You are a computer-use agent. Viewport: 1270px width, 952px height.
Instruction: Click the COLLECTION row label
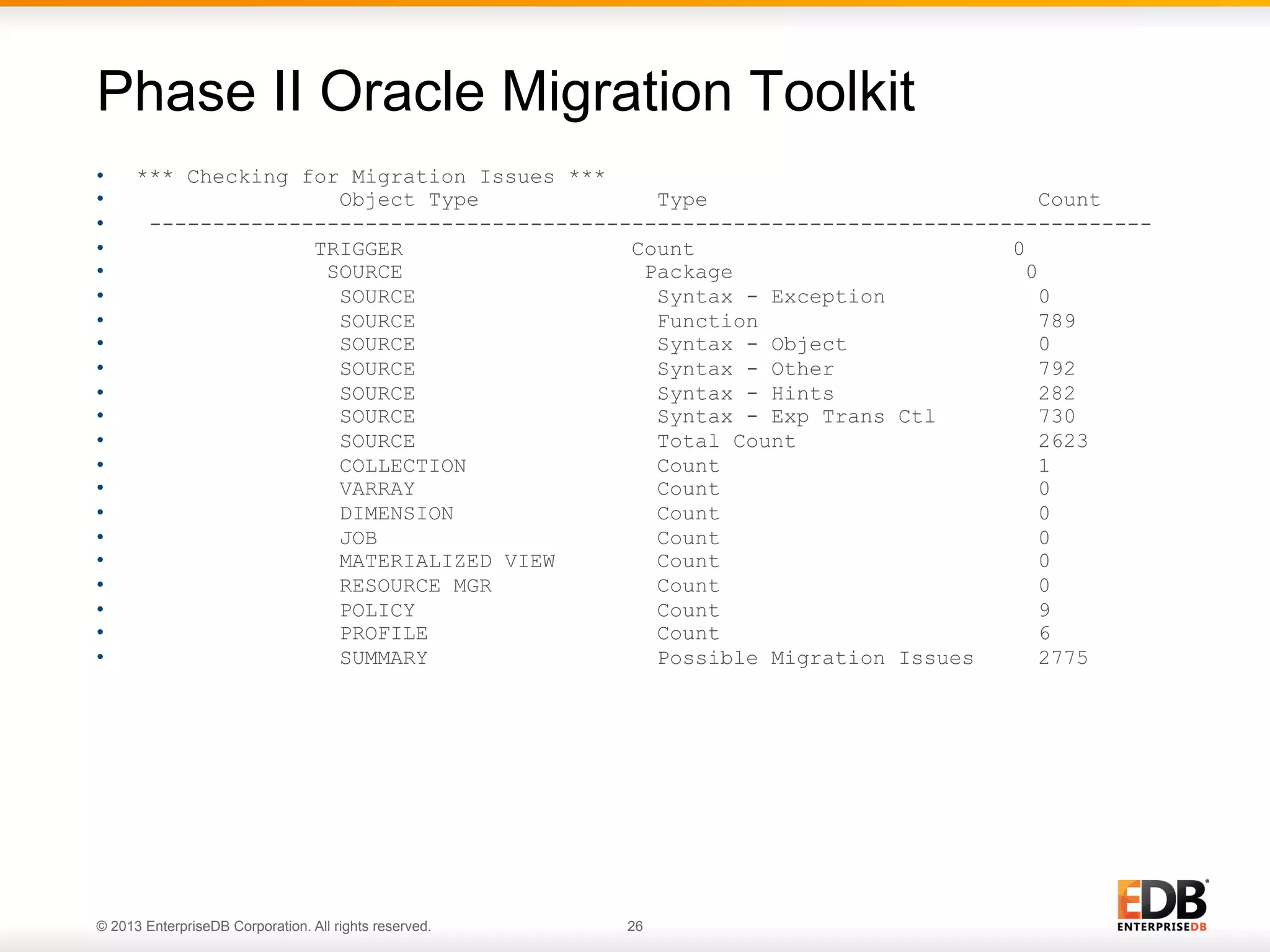[402, 466]
